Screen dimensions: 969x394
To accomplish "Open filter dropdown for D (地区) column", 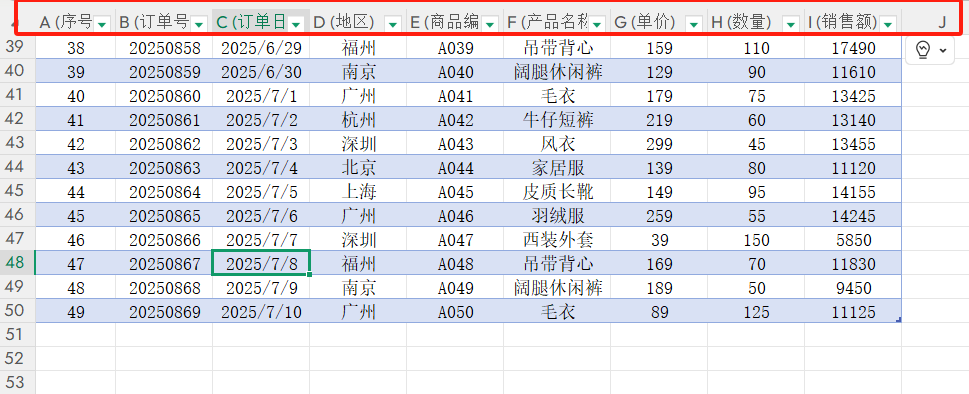I will pyautogui.click(x=393, y=24).
